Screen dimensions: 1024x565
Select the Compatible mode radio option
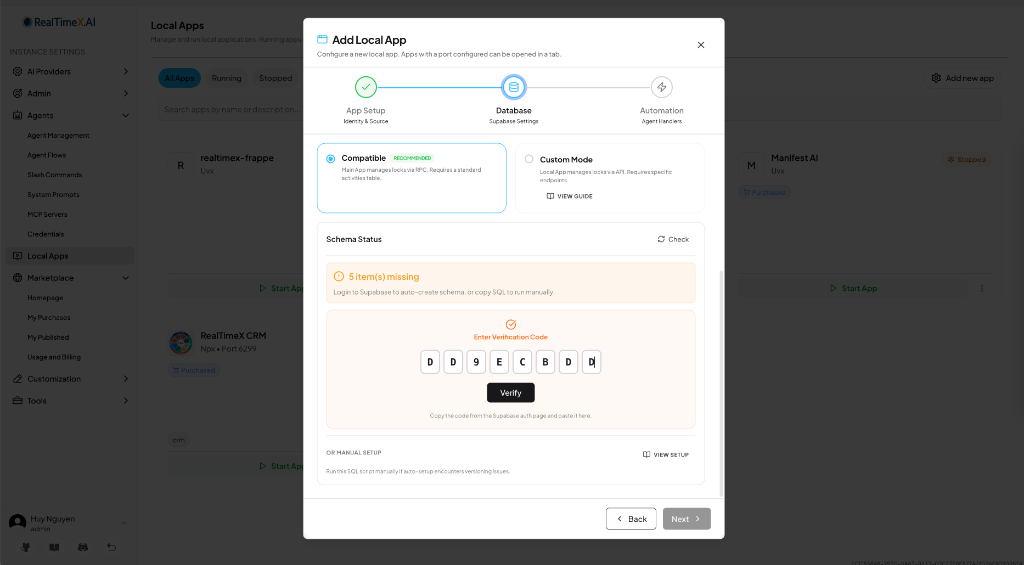coord(330,159)
